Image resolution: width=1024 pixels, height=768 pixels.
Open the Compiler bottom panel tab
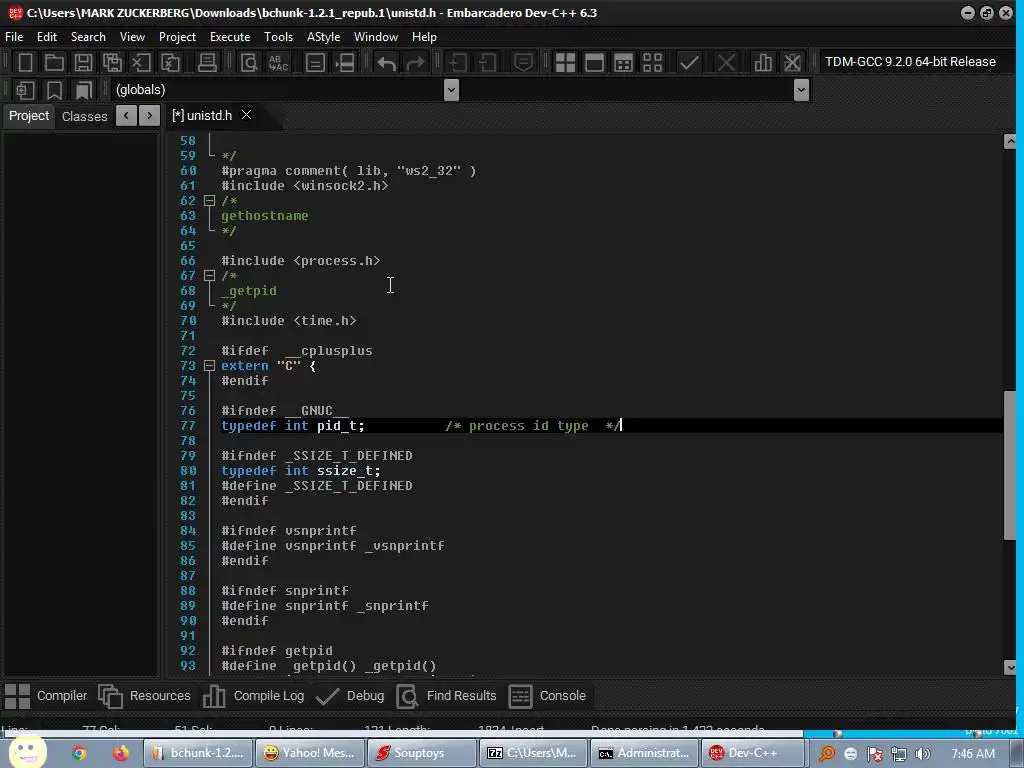[x=46, y=696]
